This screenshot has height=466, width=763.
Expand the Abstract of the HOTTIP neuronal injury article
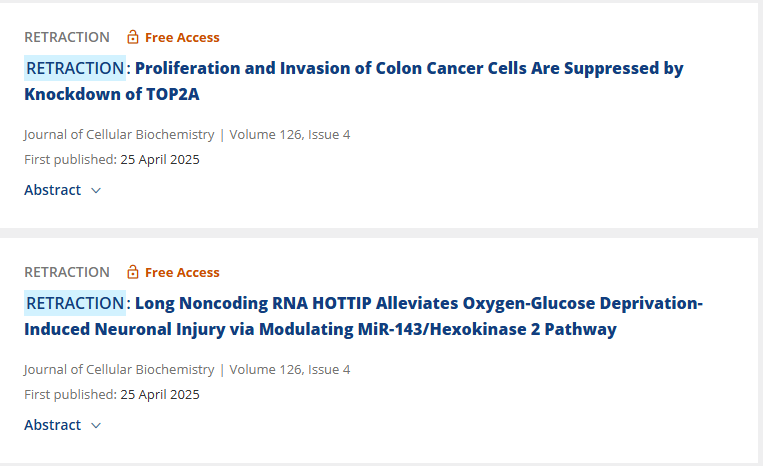(62, 425)
